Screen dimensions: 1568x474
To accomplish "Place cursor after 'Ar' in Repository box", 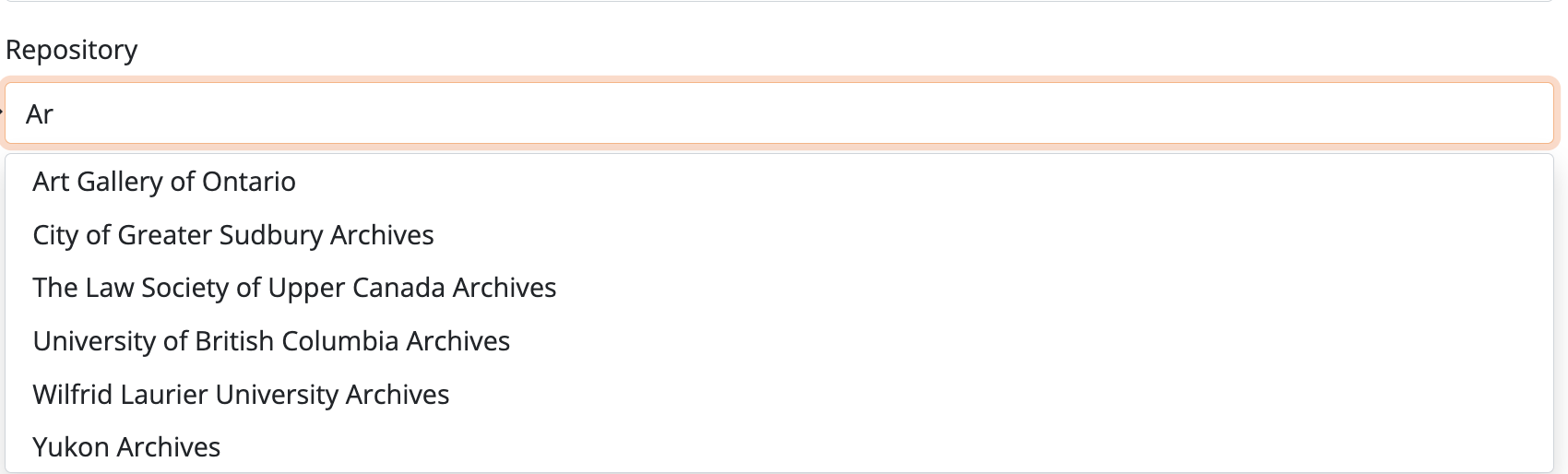I will click(x=55, y=114).
